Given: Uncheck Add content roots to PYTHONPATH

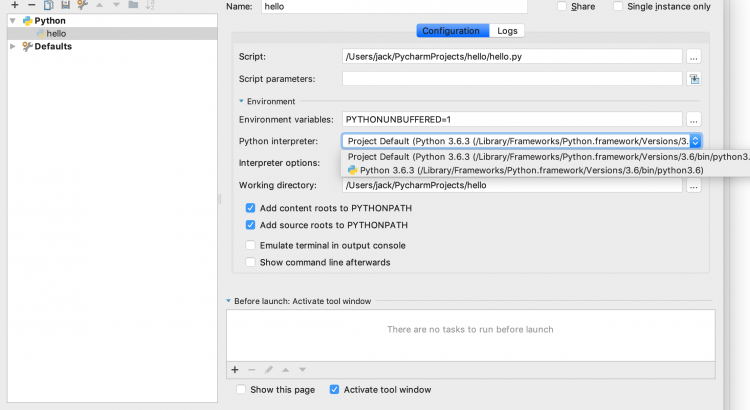Looking at the screenshot, I should click(251, 208).
